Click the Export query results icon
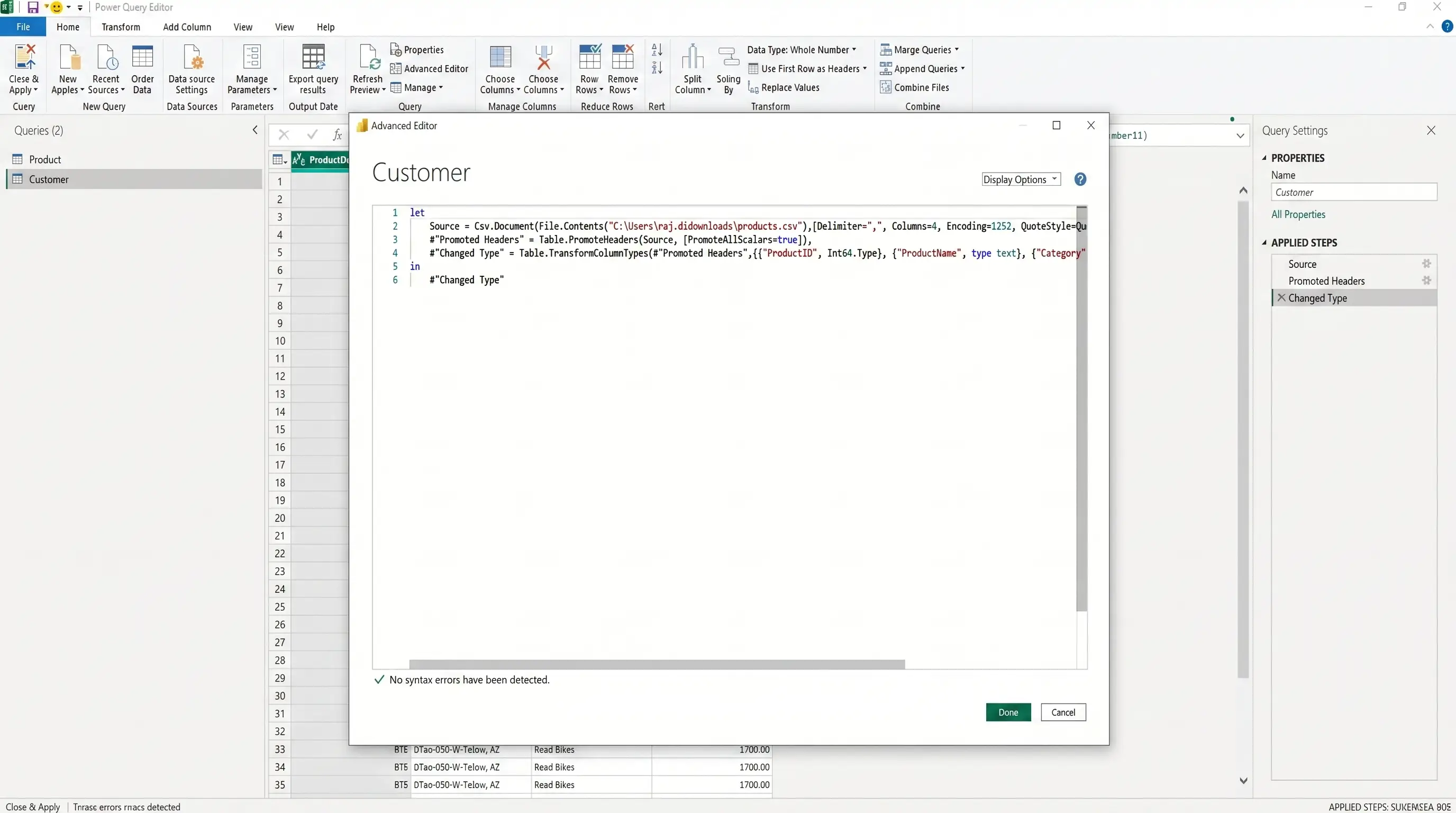 coord(313,57)
